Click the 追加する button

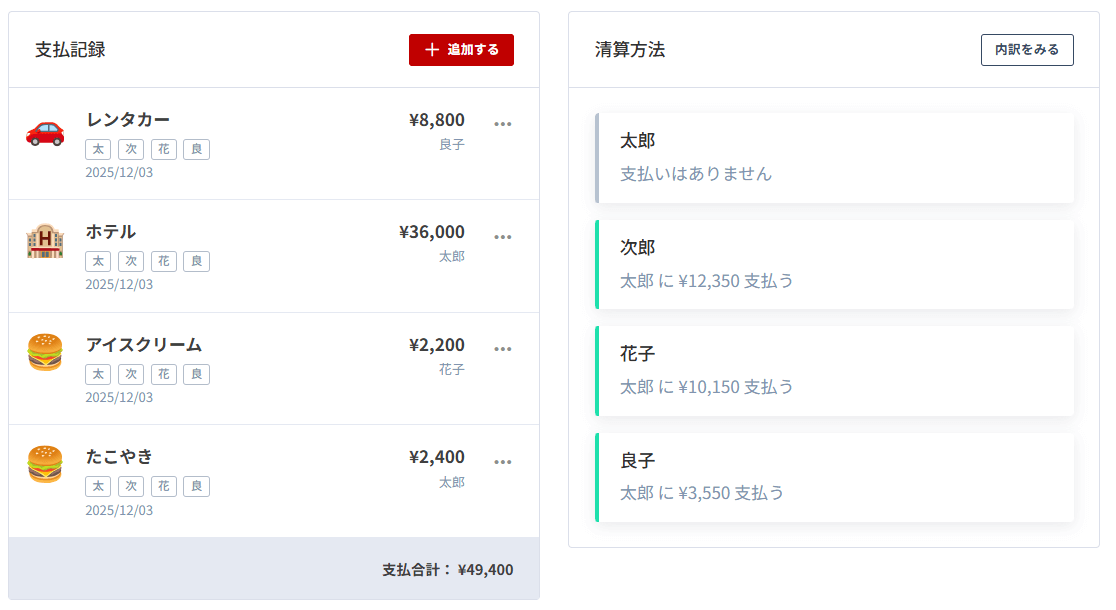[461, 49]
